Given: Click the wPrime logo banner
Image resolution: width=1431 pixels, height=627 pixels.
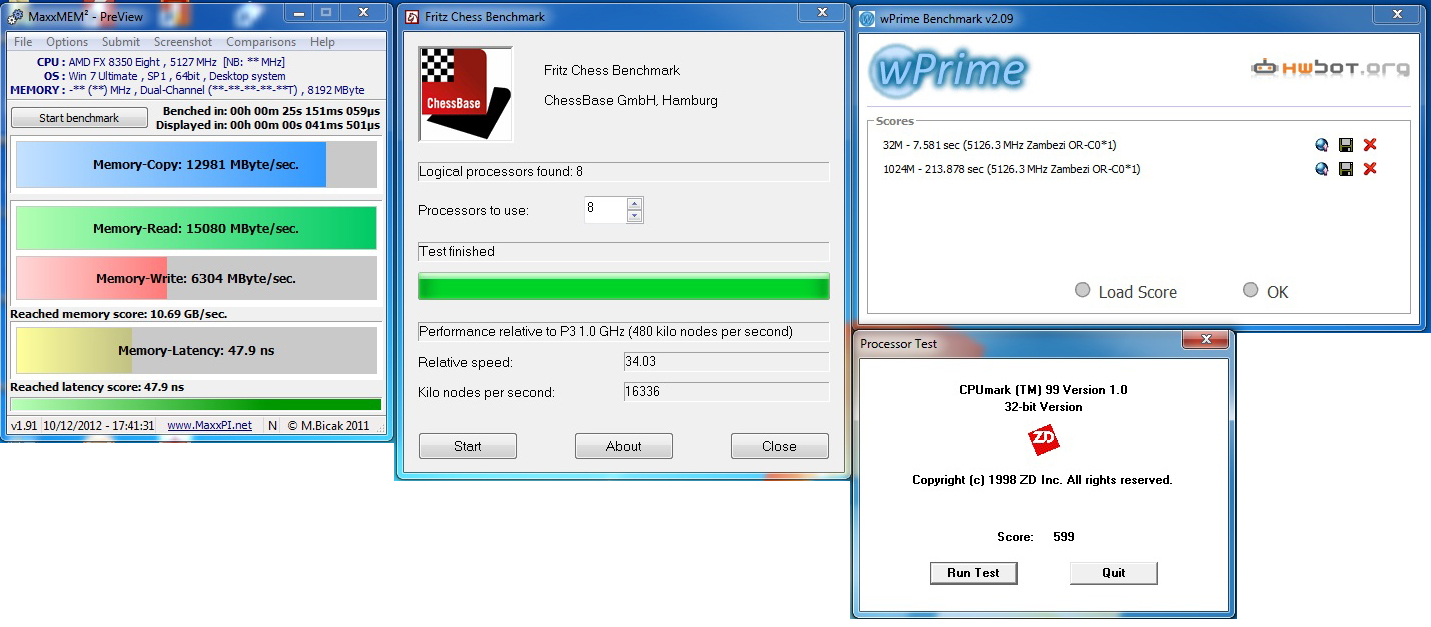Looking at the screenshot, I should click(x=948, y=71).
